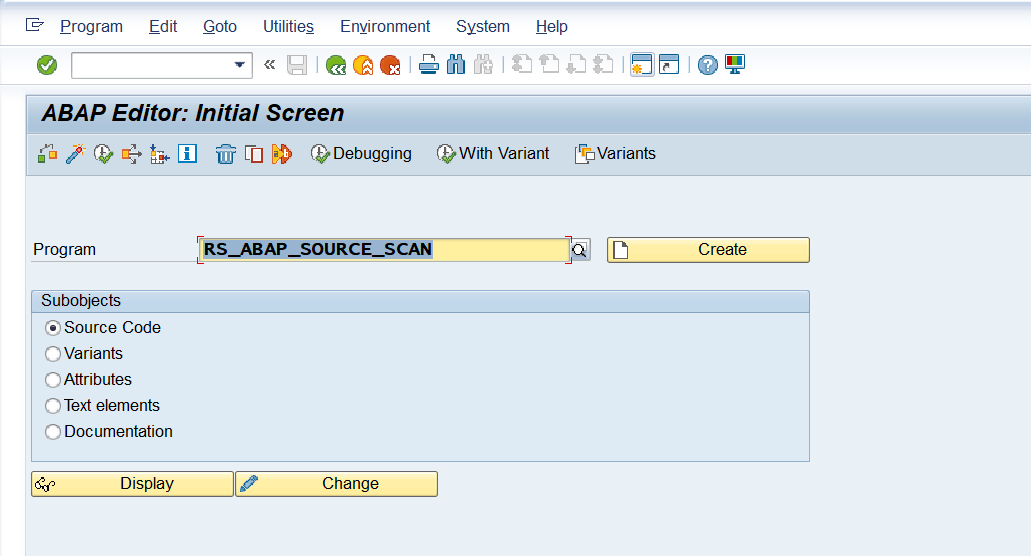Viewport: 1031px width, 556px height.
Task: Open the Help menu
Action: pyautogui.click(x=551, y=26)
